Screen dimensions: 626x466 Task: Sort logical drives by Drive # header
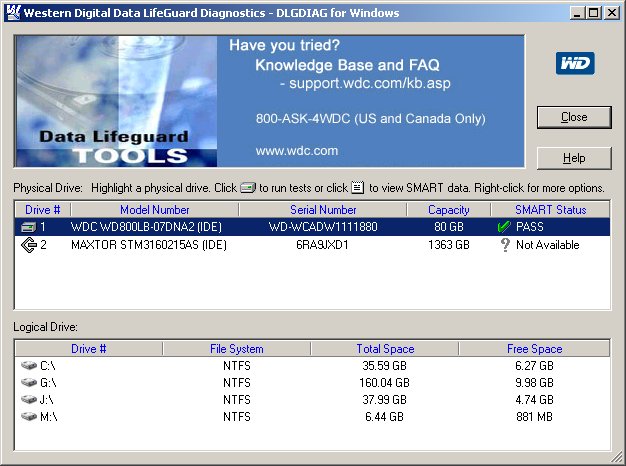click(x=89, y=349)
